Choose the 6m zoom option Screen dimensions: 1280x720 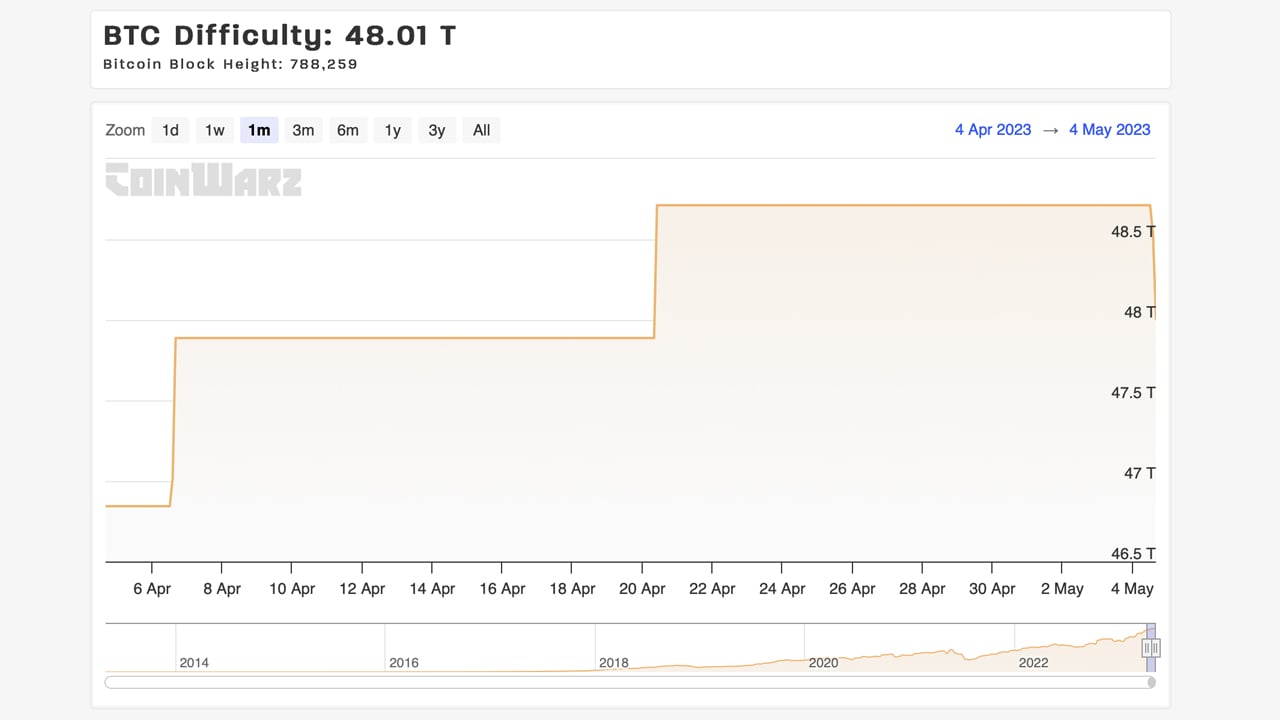click(x=347, y=130)
